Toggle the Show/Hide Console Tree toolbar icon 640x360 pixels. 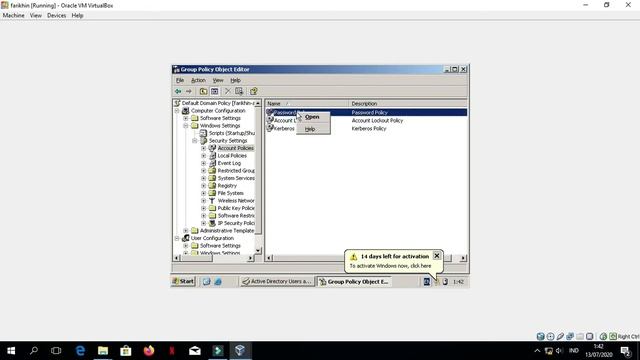214,91
